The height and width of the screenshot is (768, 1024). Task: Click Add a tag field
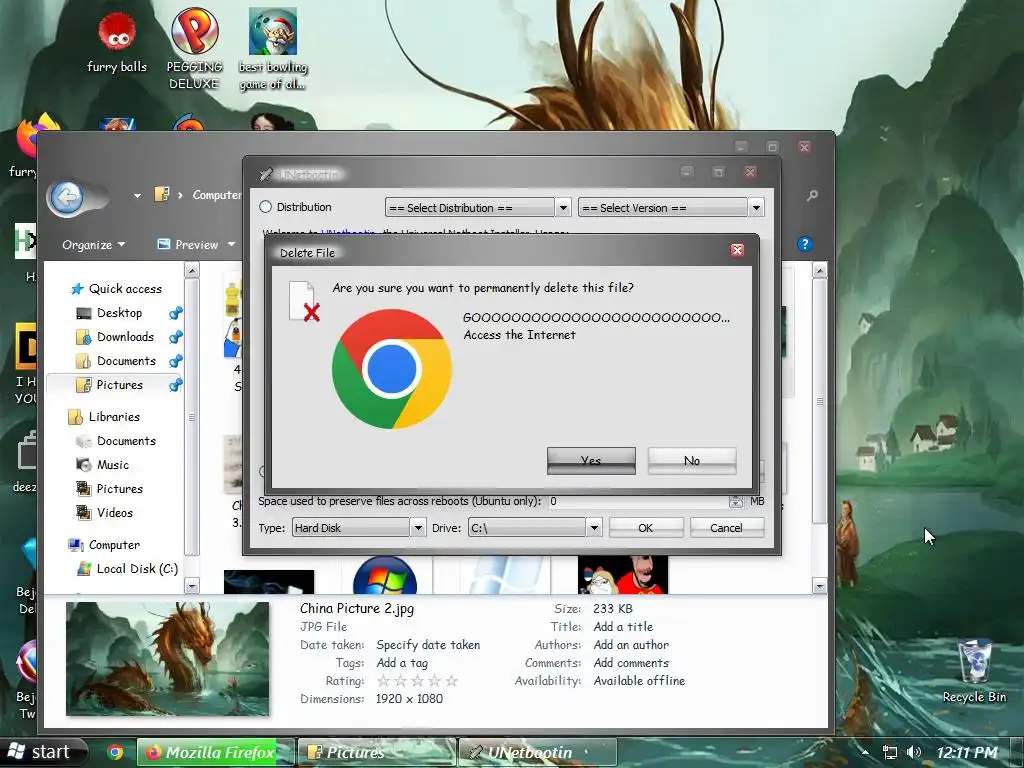click(x=402, y=663)
